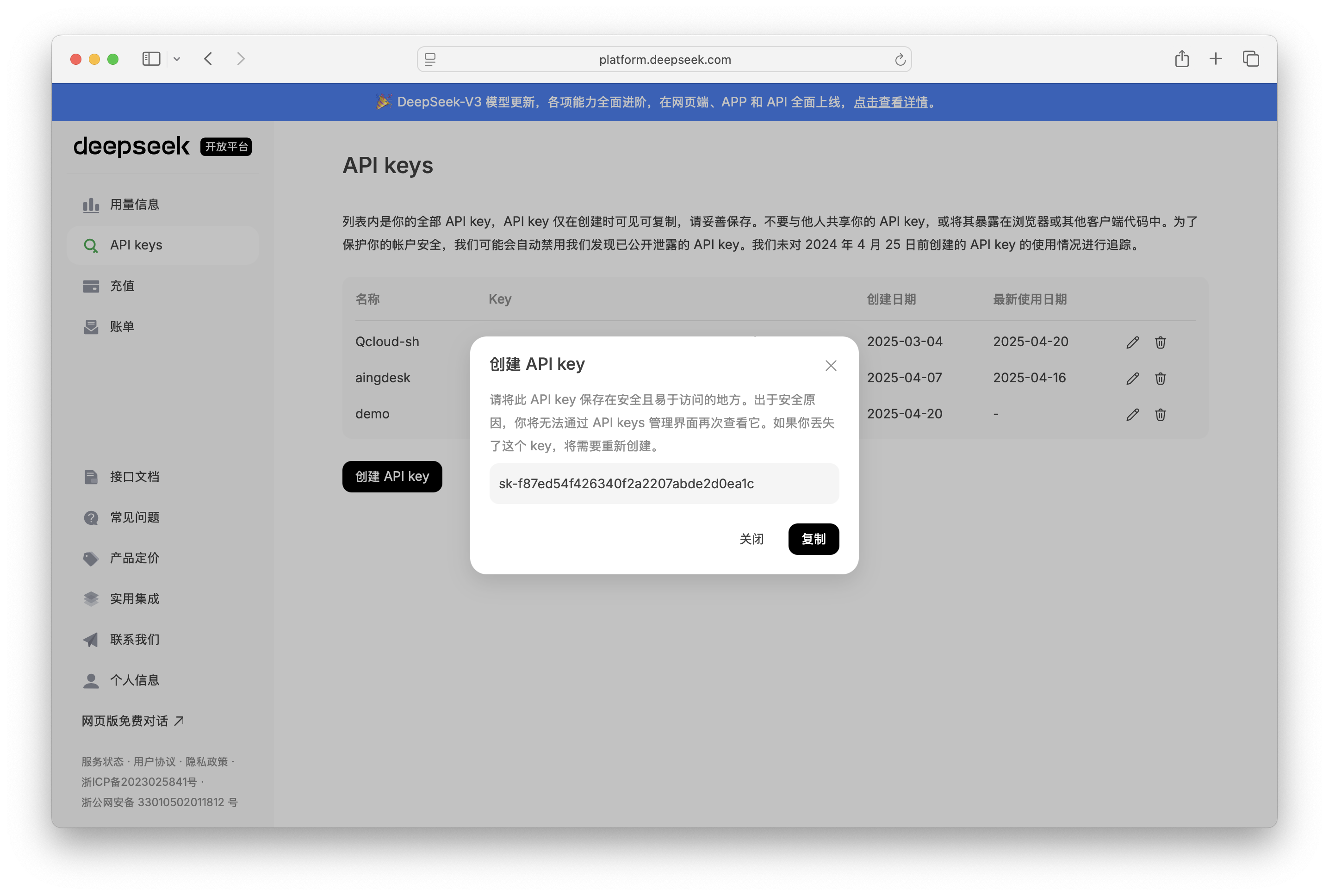Open the 联系我们 contact icon
The height and width of the screenshot is (896, 1329).
coord(91,640)
